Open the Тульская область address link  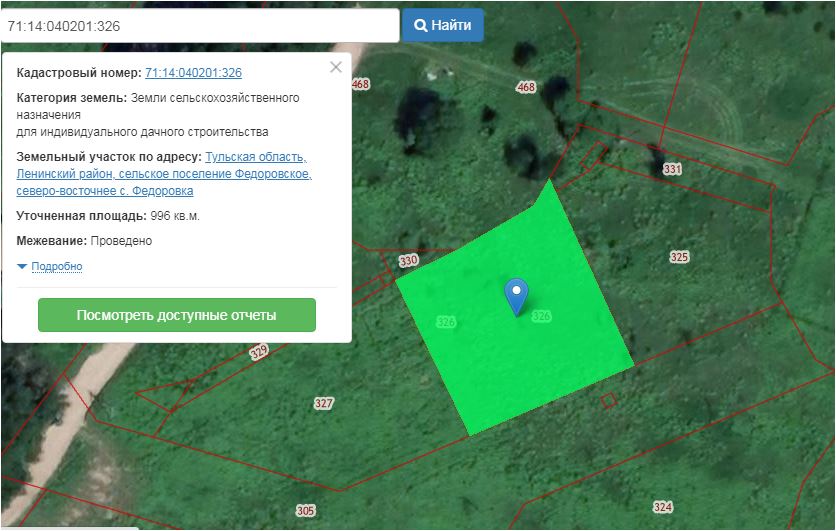256,158
